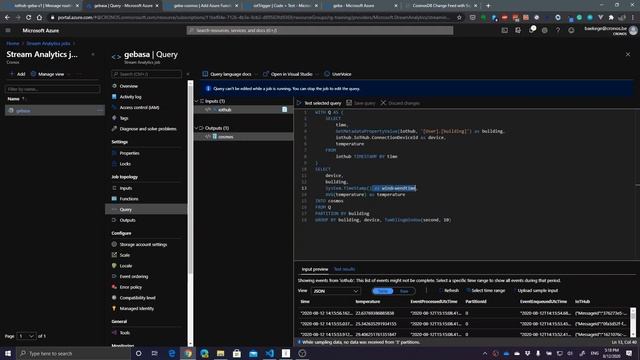This screenshot has height=360, width=640.
Task: Open the Locale configuration item
Action: [126, 266]
